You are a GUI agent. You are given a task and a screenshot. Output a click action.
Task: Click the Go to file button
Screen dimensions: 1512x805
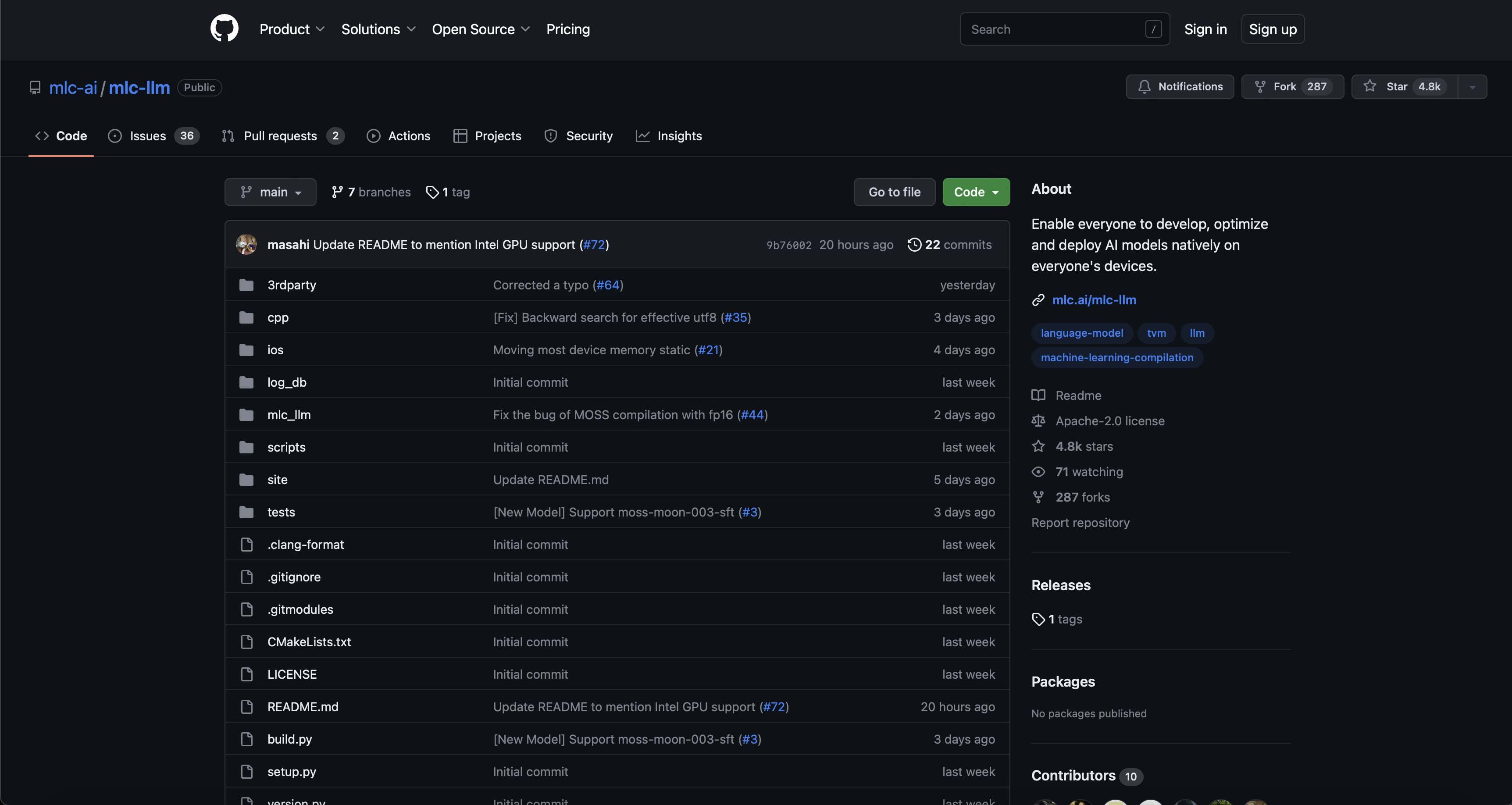click(x=894, y=192)
